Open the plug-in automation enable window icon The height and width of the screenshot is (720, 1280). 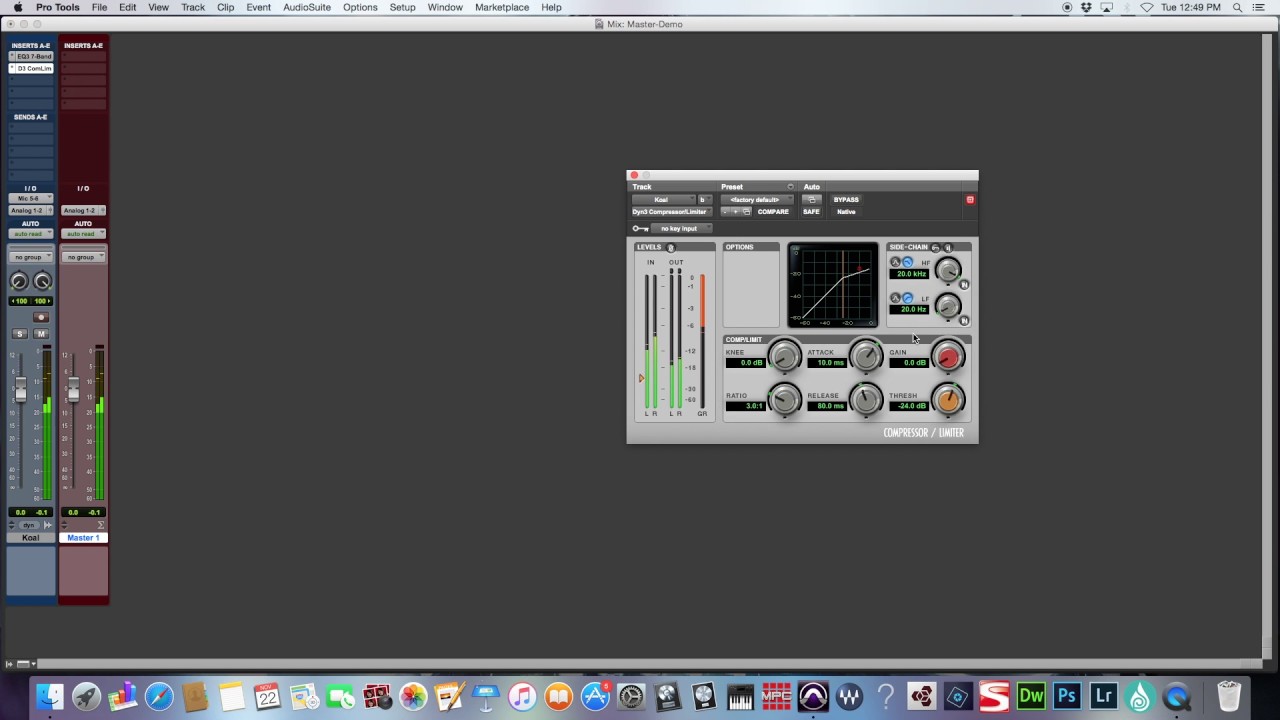pos(812,200)
